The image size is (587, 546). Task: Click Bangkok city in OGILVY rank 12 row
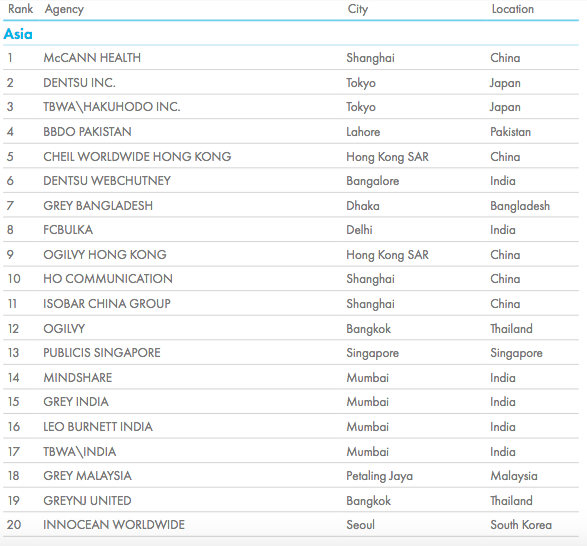[x=368, y=329]
